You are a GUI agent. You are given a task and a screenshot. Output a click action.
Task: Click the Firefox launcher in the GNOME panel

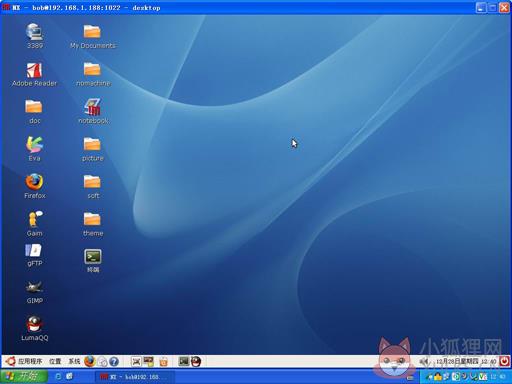click(90, 361)
